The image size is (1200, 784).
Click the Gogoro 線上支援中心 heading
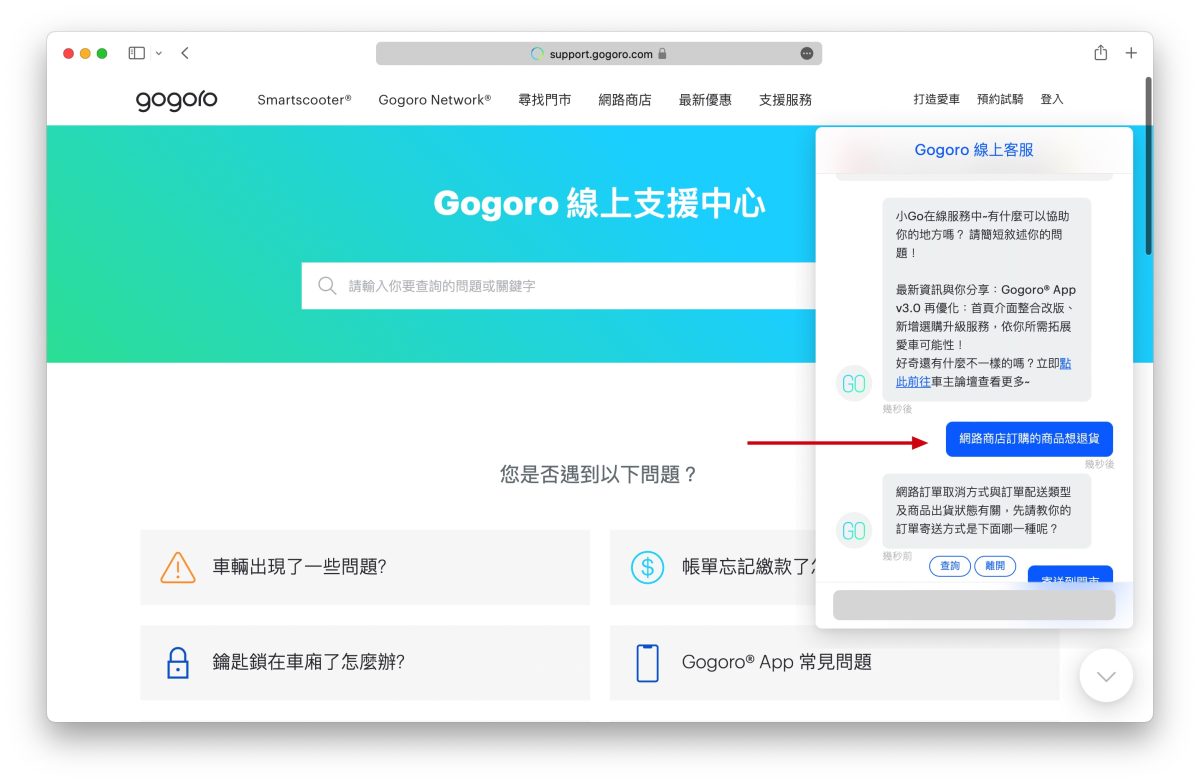point(599,204)
